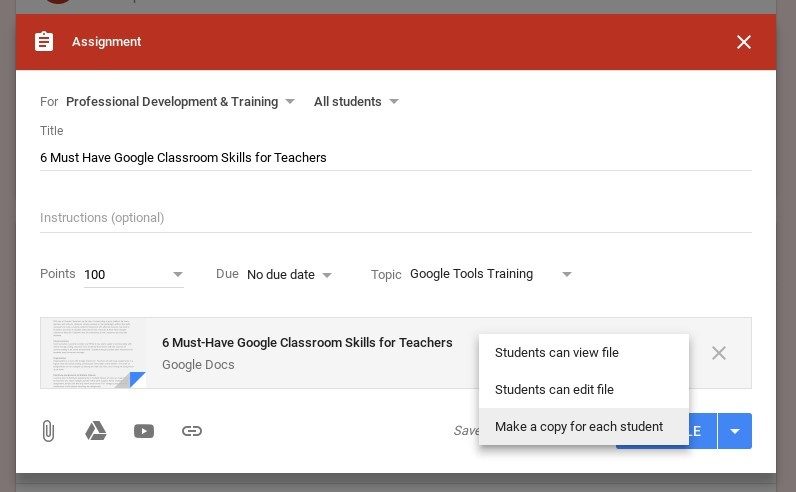Click the Instructions (optional) field

[x=395, y=218]
